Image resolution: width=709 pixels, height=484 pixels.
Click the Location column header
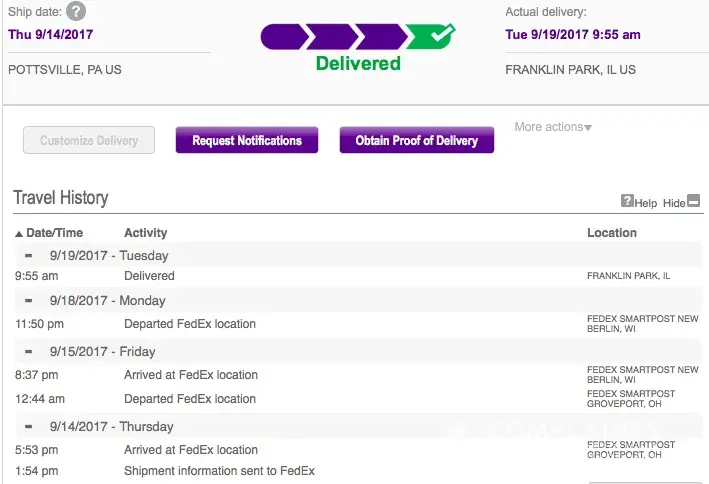[x=611, y=233]
